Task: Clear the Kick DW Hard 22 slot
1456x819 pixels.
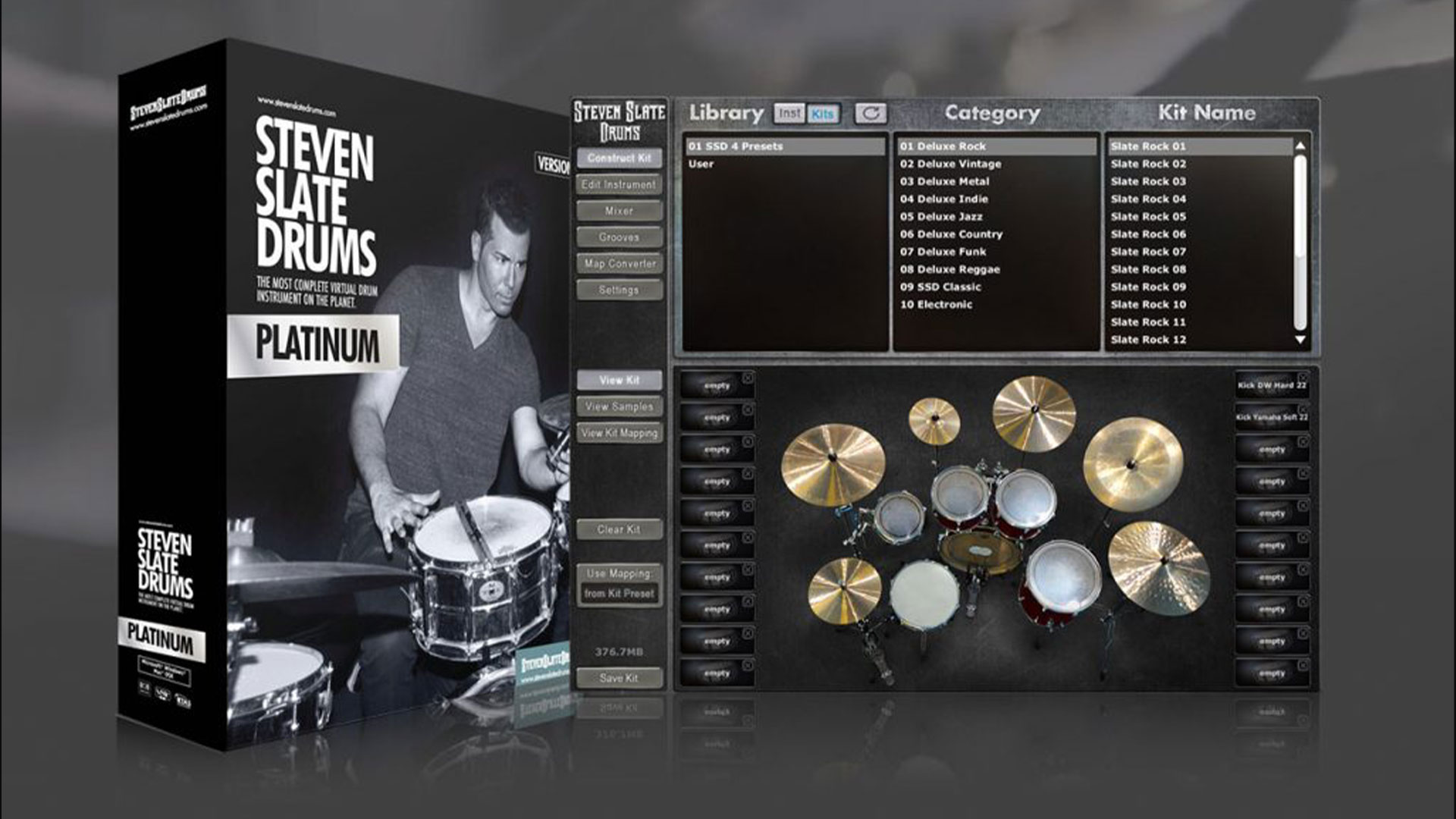Action: tap(1302, 377)
